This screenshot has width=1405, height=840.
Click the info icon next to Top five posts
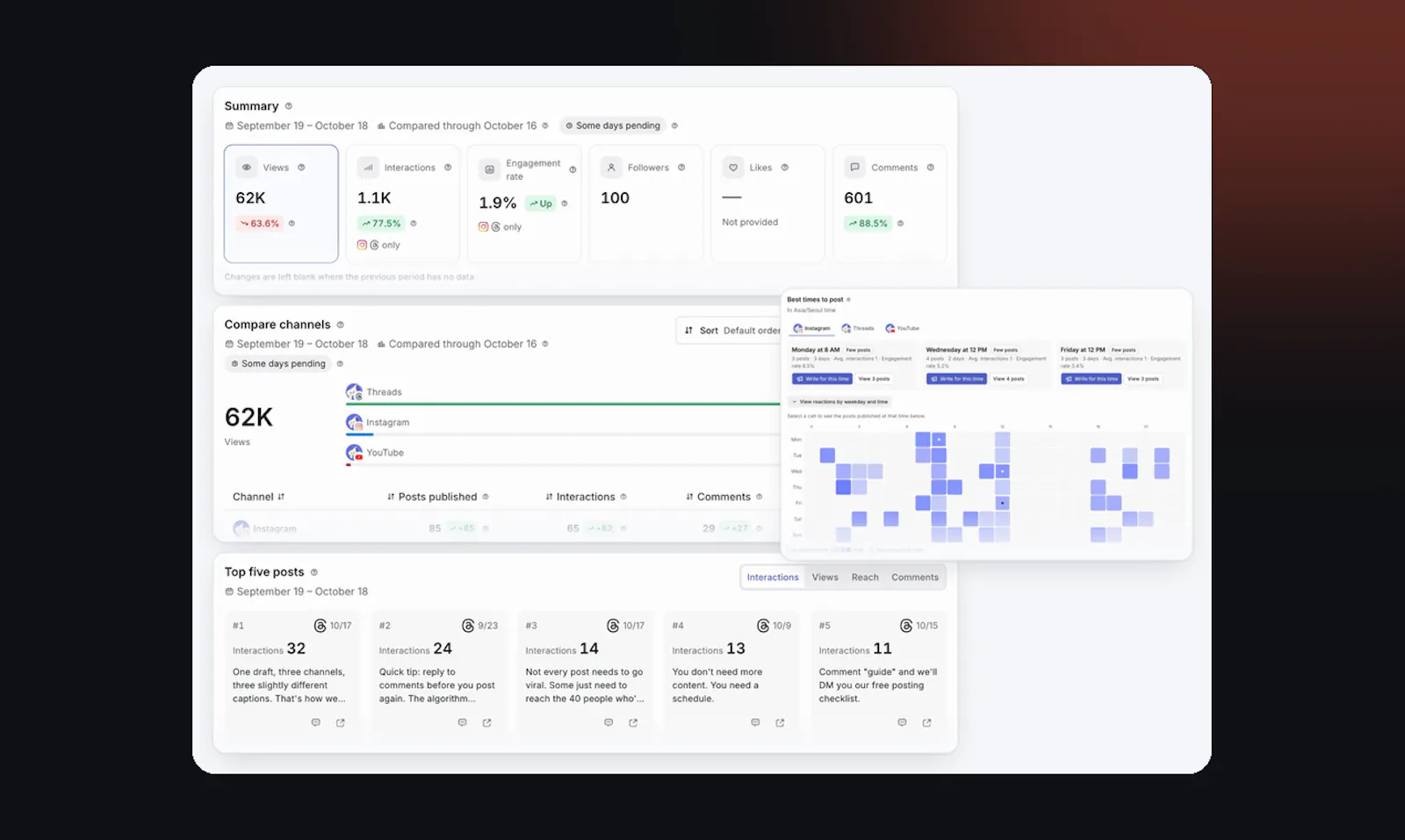[x=314, y=572]
